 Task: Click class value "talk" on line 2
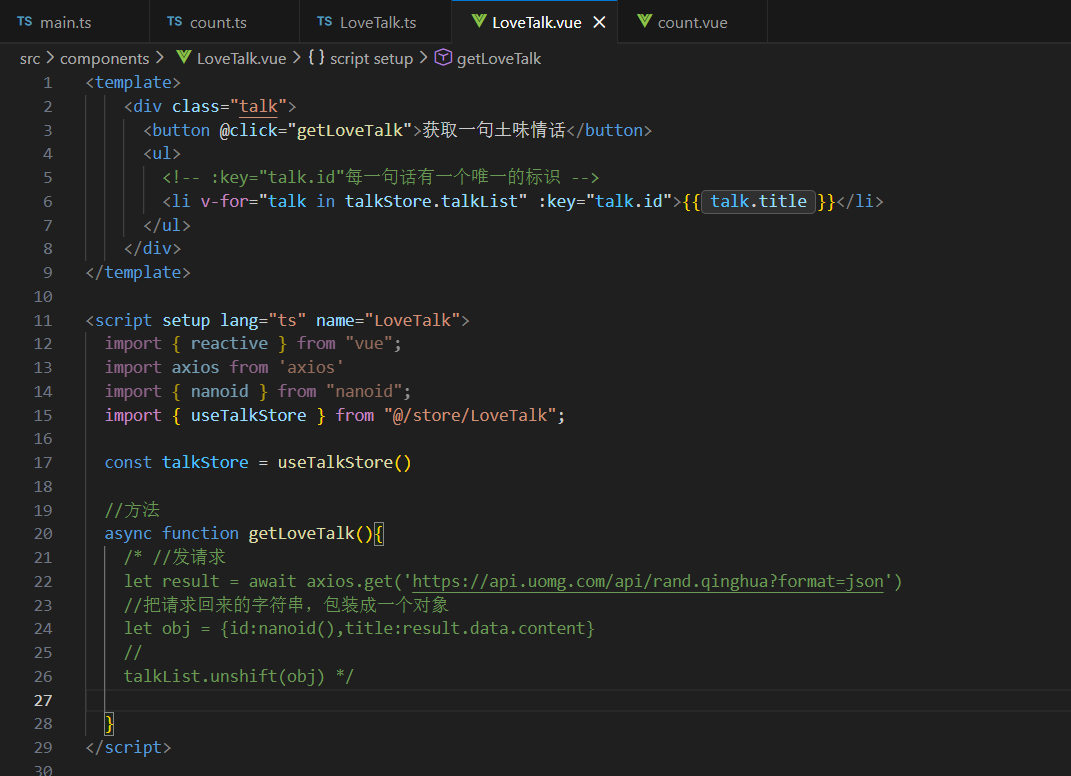click(x=258, y=107)
